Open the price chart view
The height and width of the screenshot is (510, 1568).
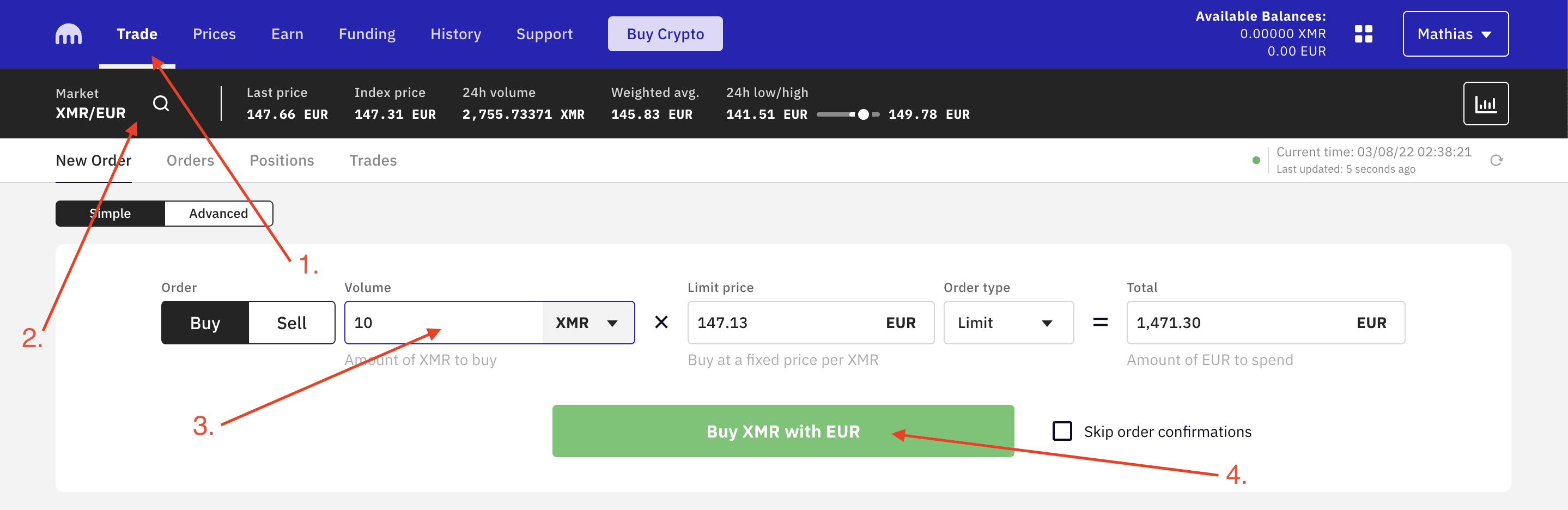click(1486, 104)
